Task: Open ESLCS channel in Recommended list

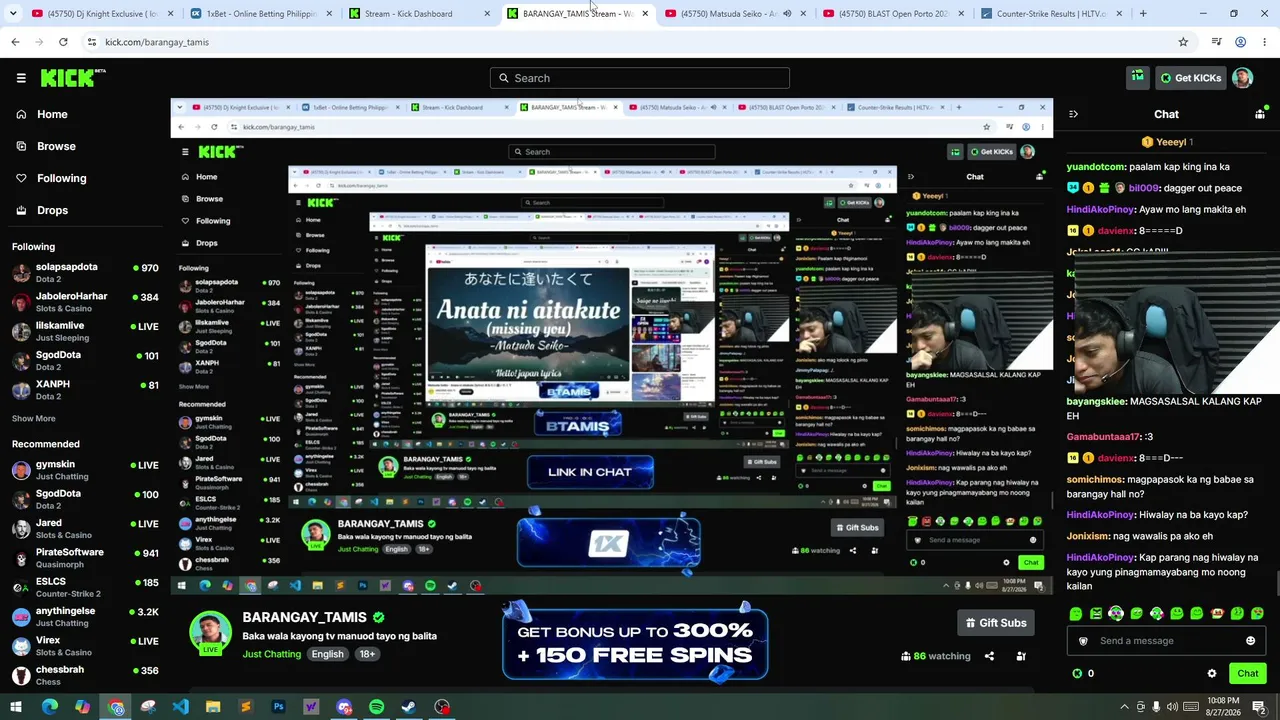Action: tap(85, 587)
